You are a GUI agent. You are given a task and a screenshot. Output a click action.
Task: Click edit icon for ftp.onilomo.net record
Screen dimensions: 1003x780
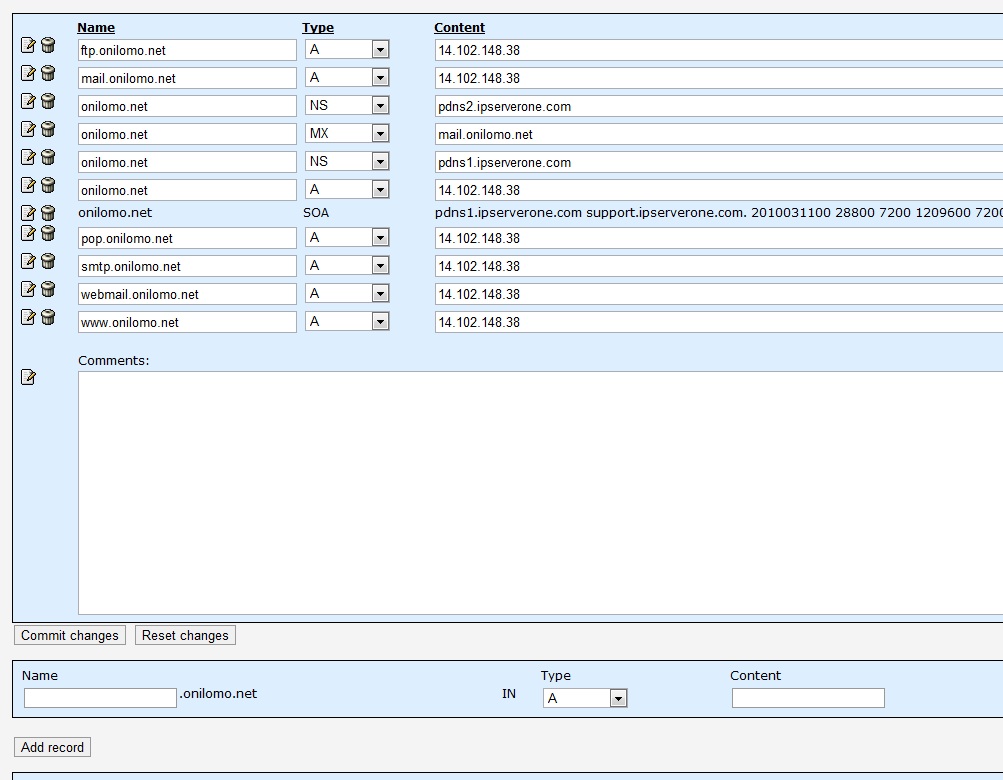click(x=28, y=45)
